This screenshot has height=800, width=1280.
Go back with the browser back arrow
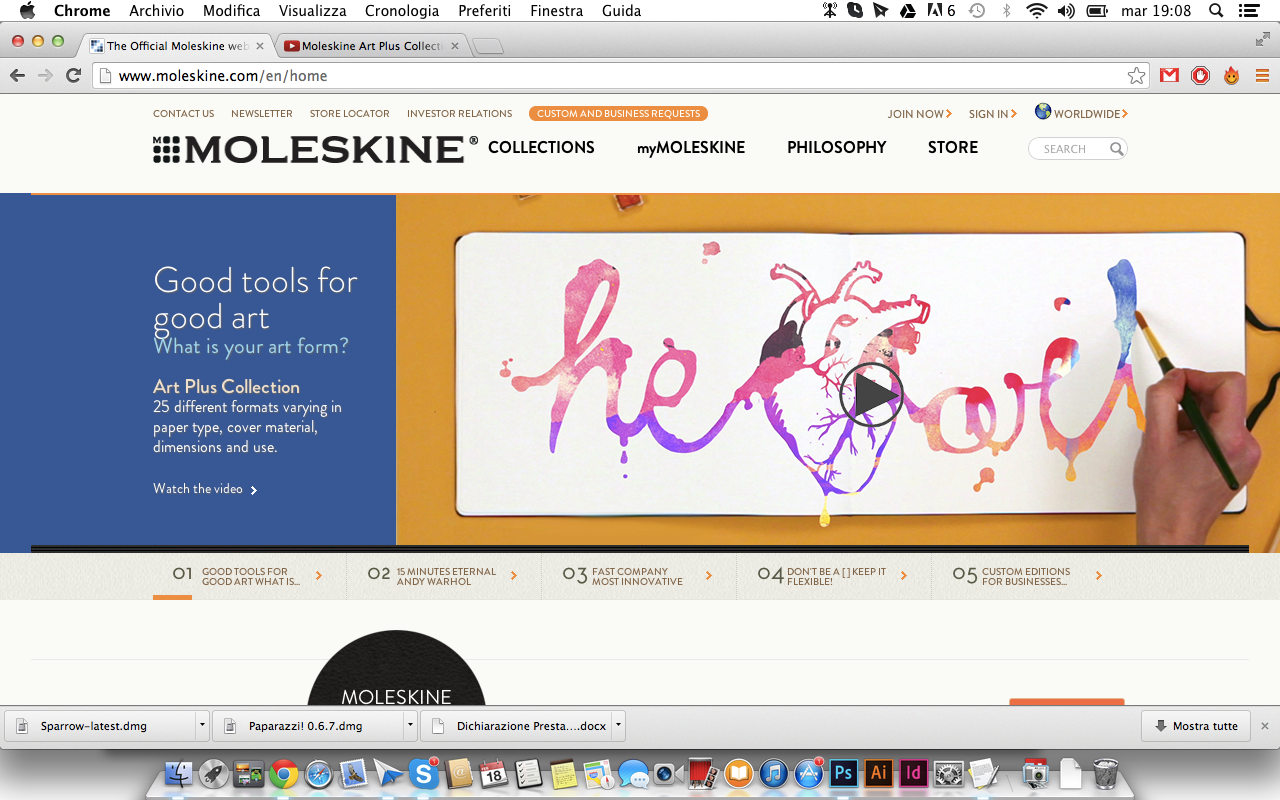tap(17, 75)
